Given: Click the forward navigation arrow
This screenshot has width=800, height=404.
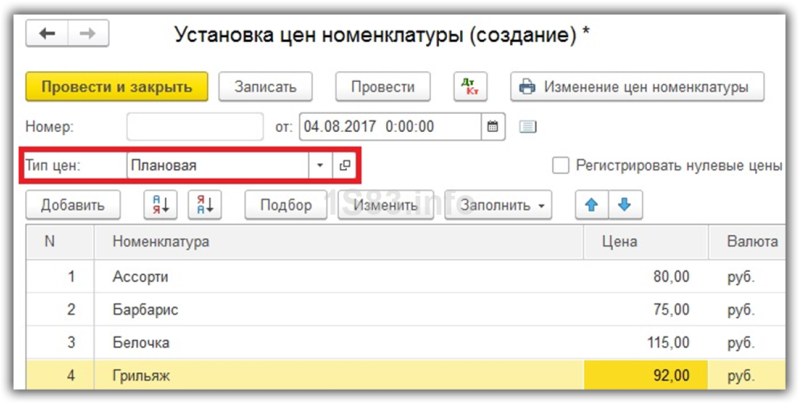Looking at the screenshot, I should coord(88,34).
